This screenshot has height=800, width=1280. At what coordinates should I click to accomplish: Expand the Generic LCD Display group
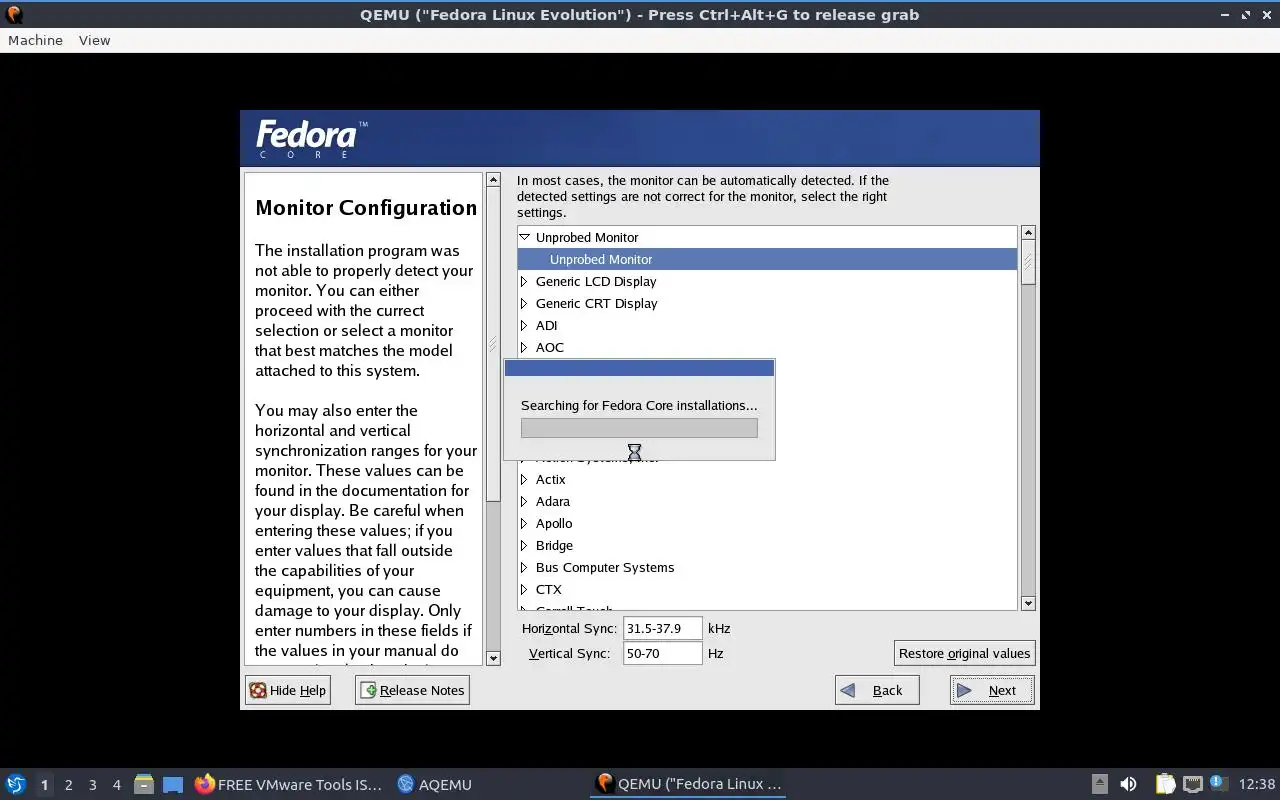point(524,281)
